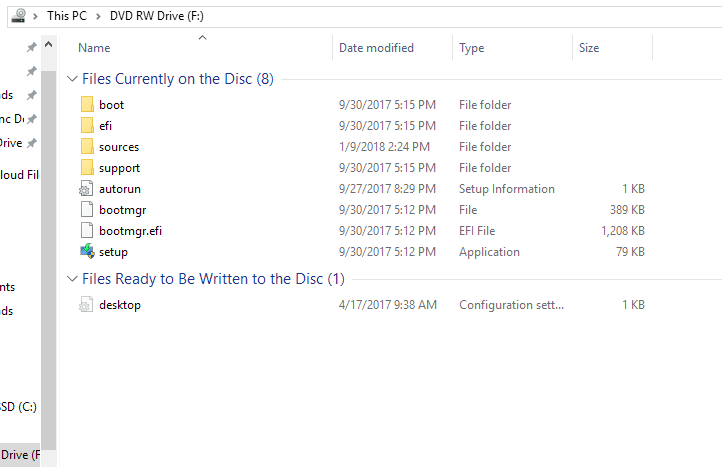The width and height of the screenshot is (722, 467).
Task: Click the drive icon in address bar
Action: pos(18,16)
